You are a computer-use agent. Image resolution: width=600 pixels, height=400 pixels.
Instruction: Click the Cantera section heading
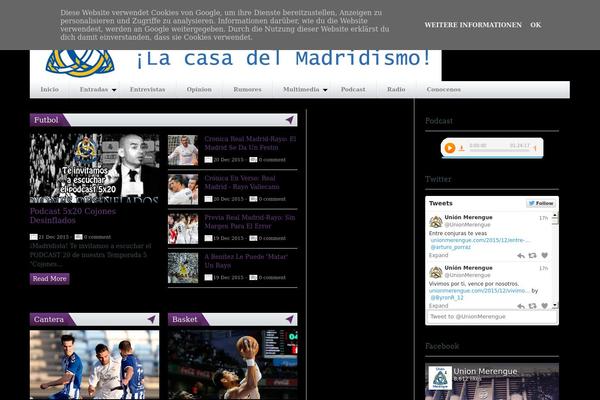coord(49,319)
